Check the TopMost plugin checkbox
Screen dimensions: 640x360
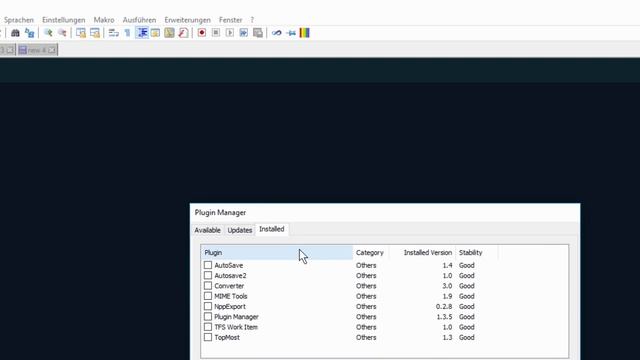208,338
